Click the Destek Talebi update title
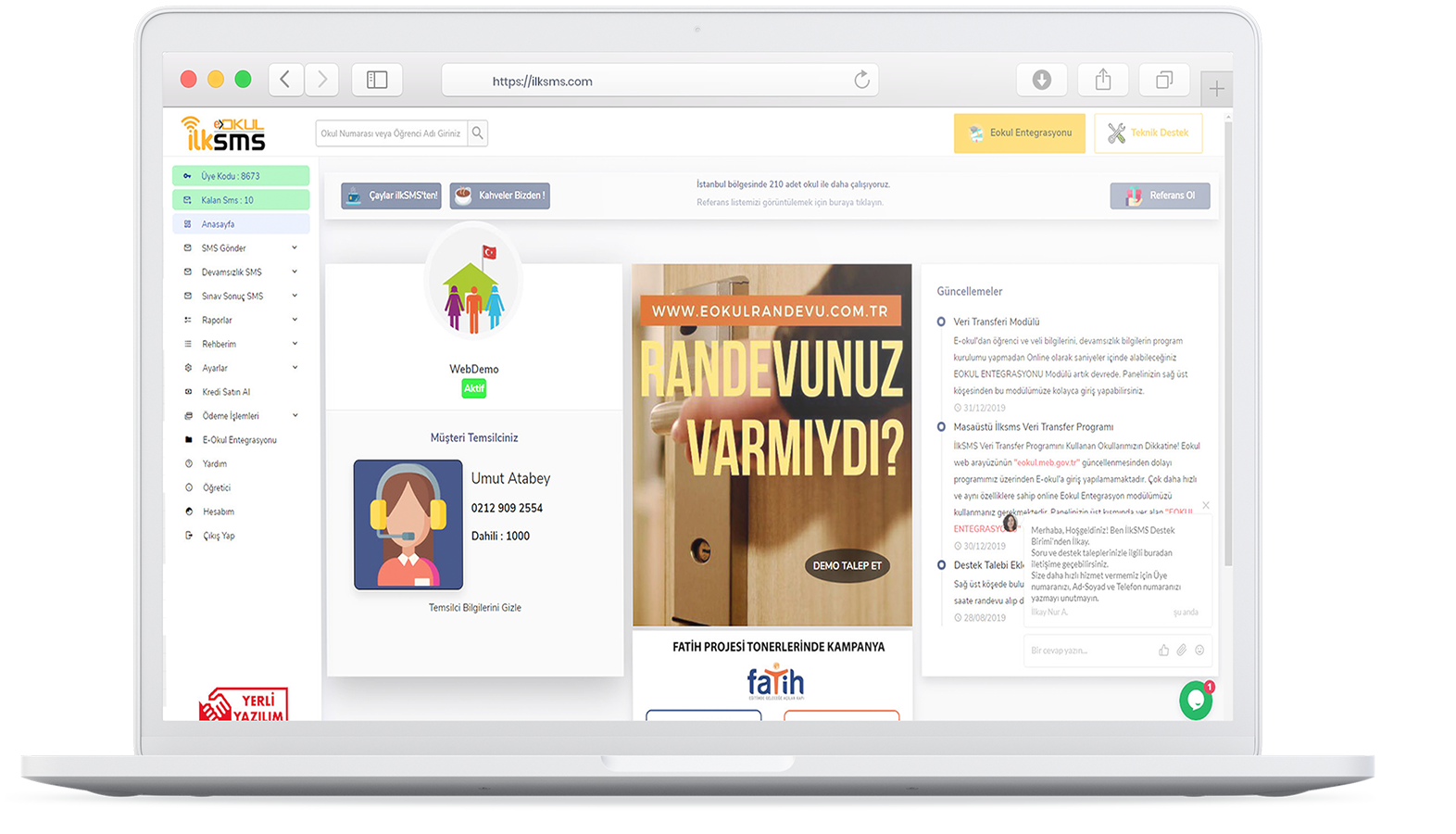 (988, 565)
